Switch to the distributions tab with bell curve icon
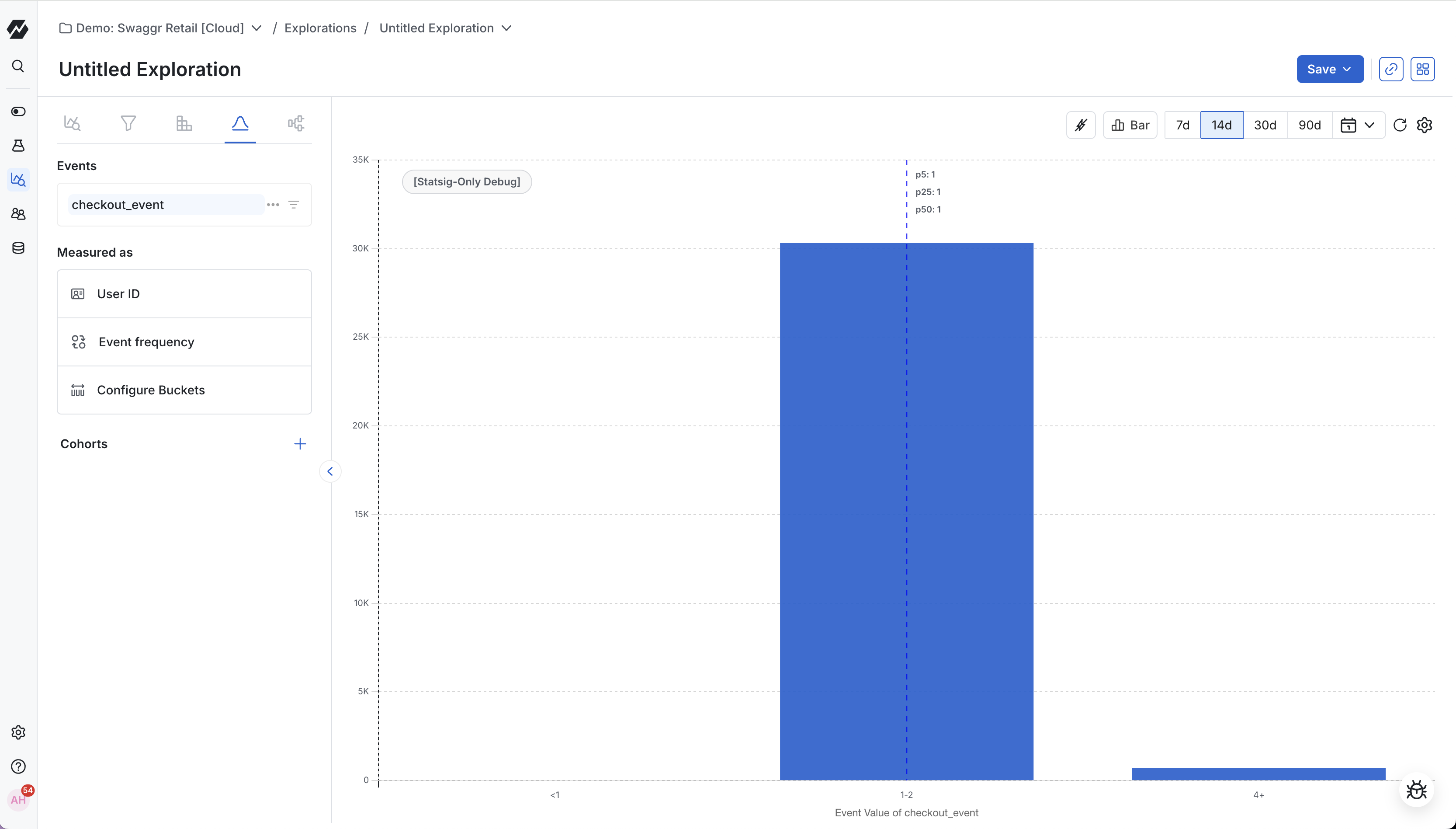This screenshot has width=1456, height=829. (x=240, y=123)
